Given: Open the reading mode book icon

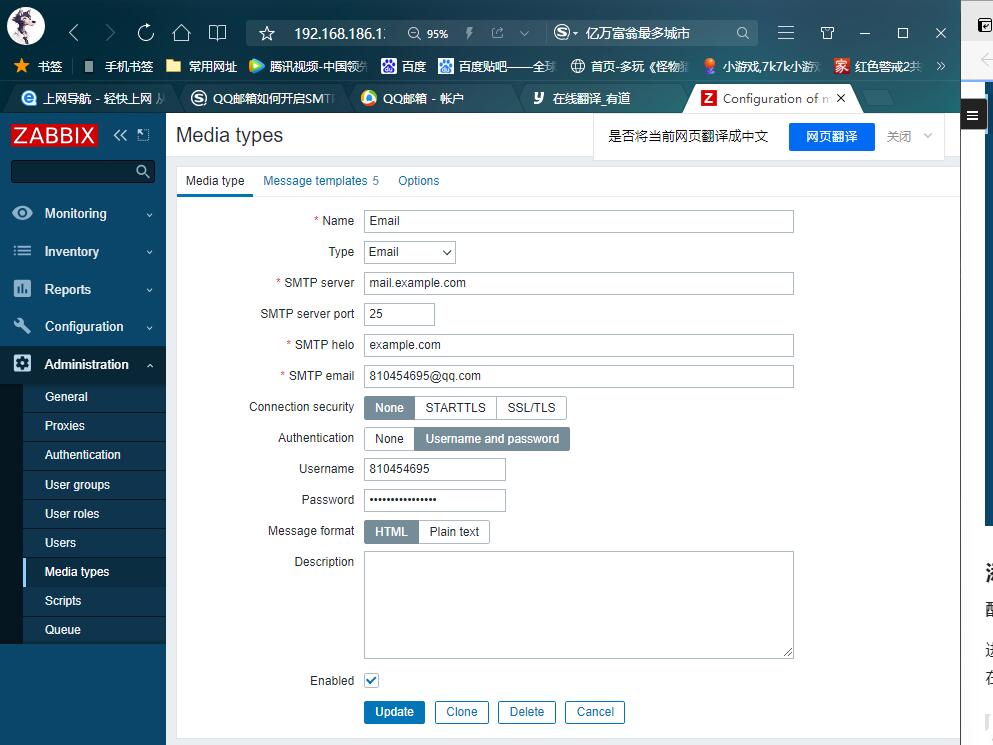Looking at the screenshot, I should [x=217, y=33].
